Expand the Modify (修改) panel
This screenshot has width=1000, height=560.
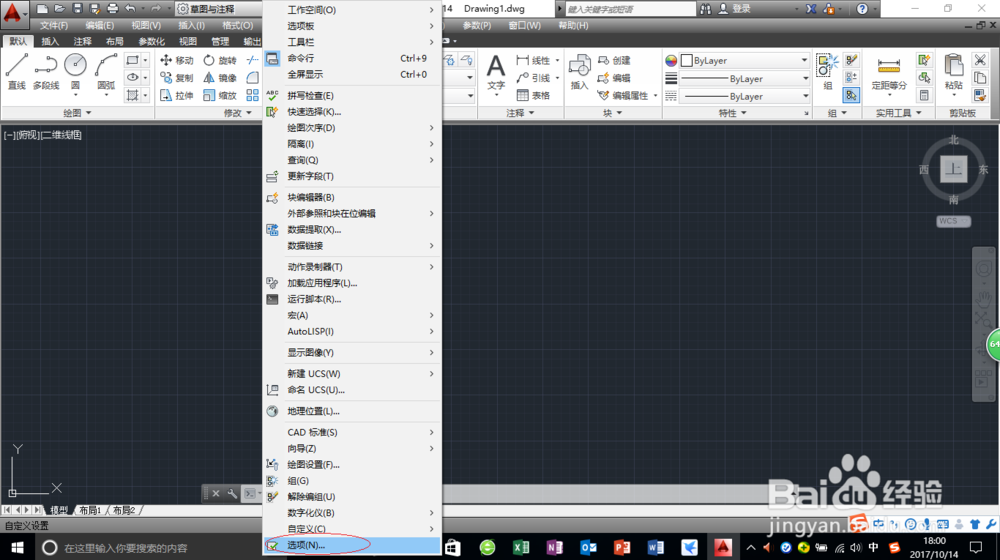click(x=237, y=113)
